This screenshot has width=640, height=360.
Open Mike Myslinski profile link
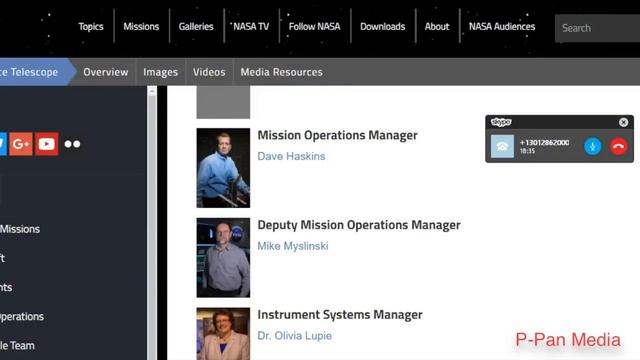(293, 246)
